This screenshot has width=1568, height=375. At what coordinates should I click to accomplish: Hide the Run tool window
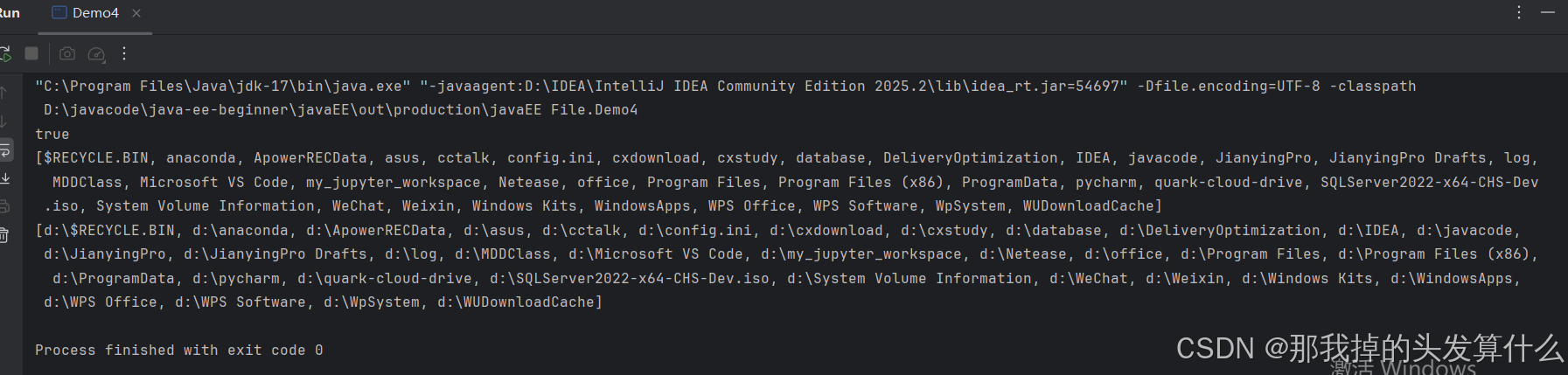tap(1548, 12)
